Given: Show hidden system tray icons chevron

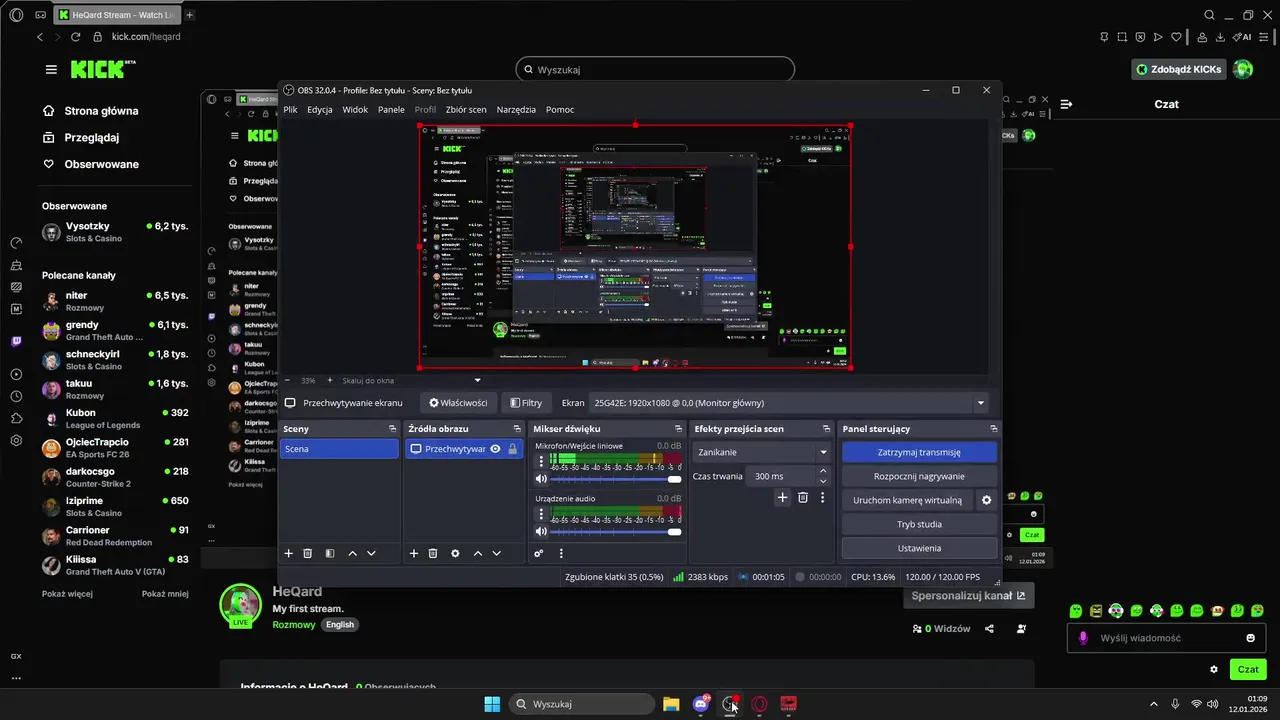Looking at the screenshot, I should [1153, 704].
